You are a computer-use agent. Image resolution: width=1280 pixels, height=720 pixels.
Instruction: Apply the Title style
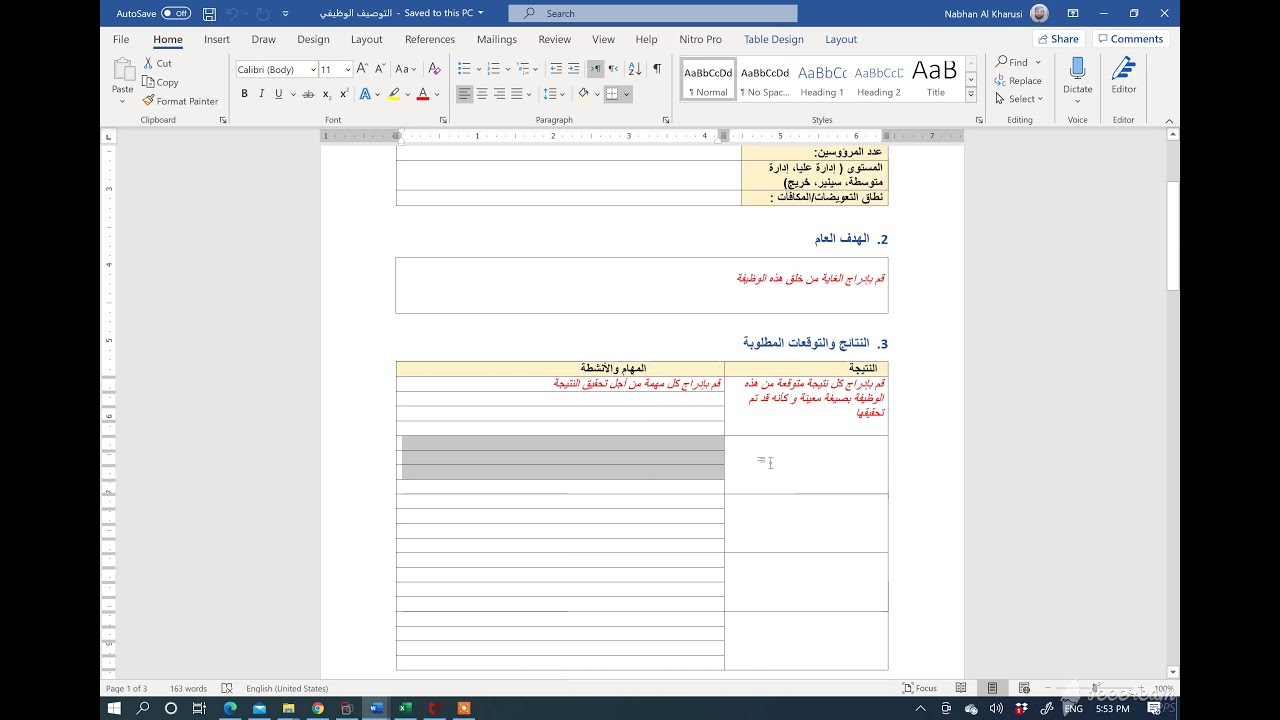[x=935, y=79]
